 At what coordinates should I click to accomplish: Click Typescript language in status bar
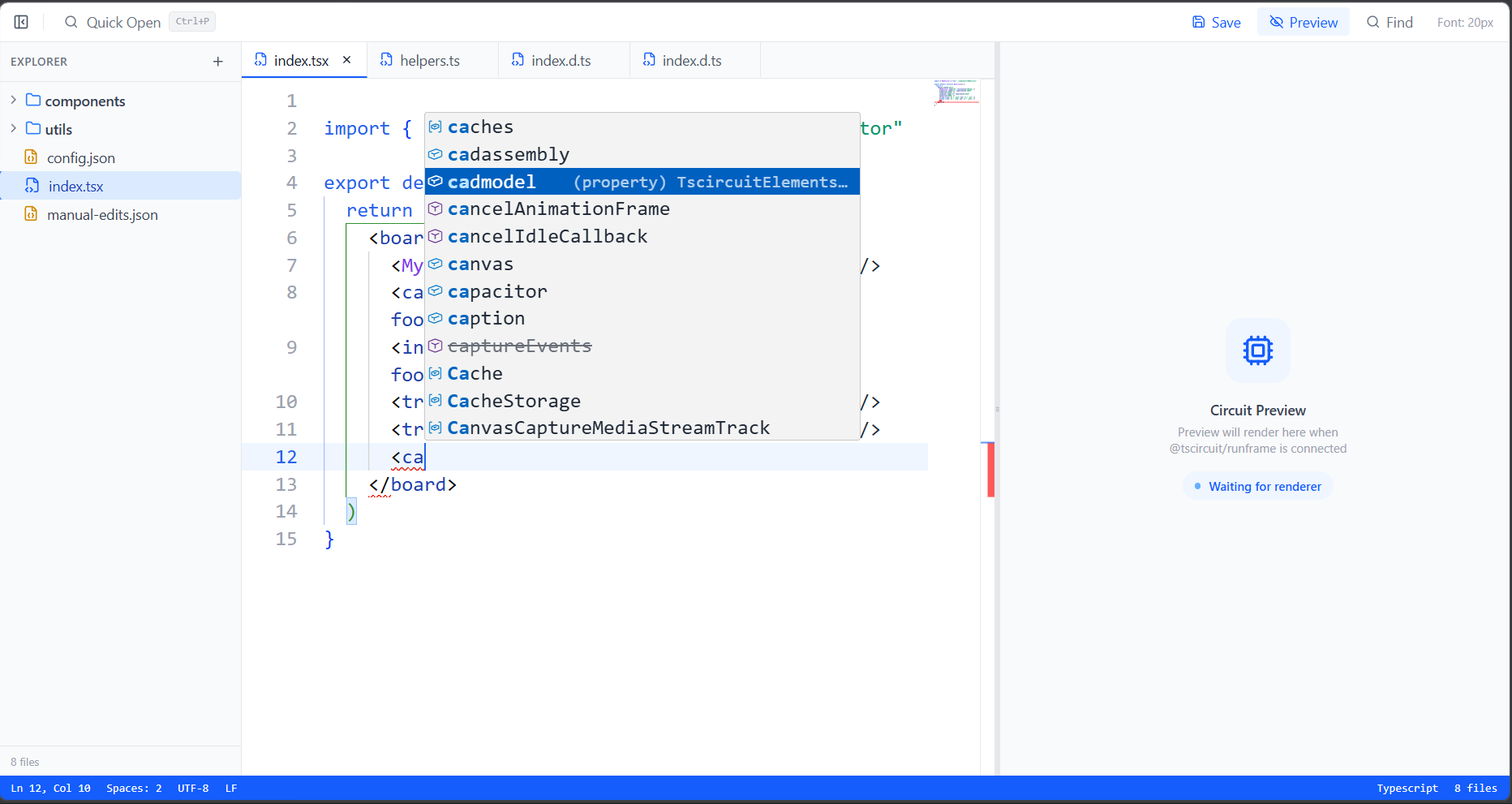[1407, 789]
